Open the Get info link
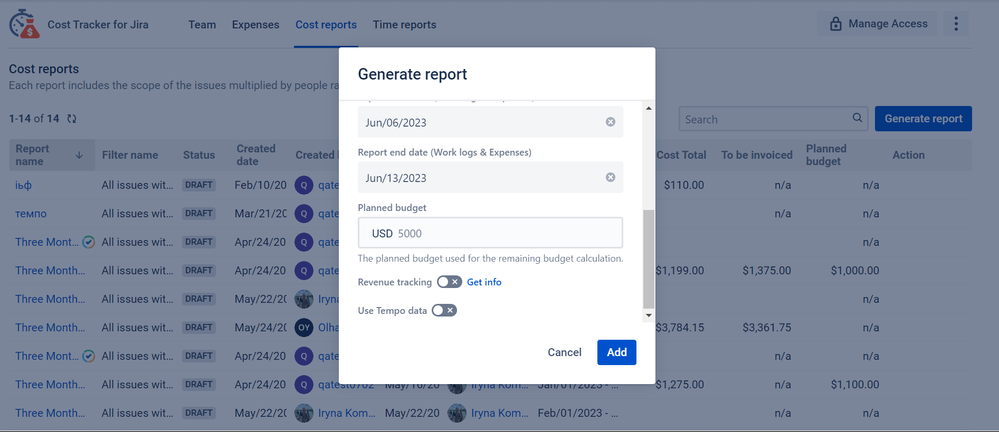The image size is (999, 432). [x=484, y=282]
